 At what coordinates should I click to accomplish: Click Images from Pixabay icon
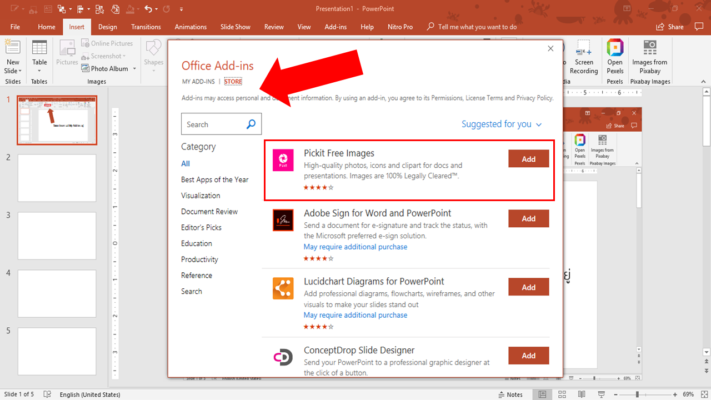(650, 48)
